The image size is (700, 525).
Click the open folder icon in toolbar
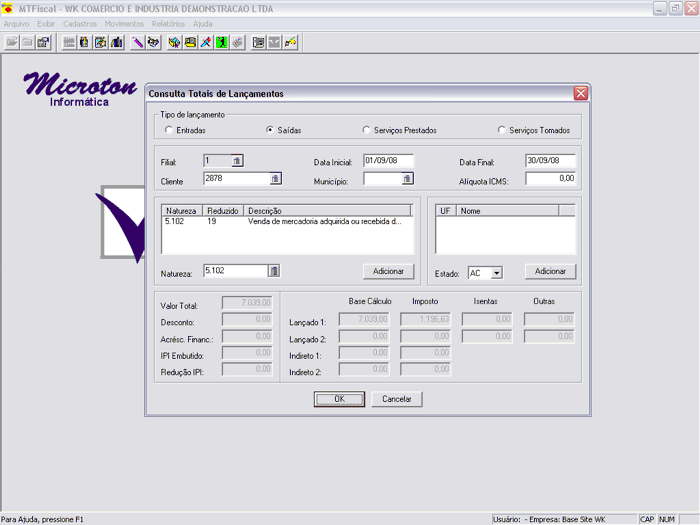click(x=12, y=42)
